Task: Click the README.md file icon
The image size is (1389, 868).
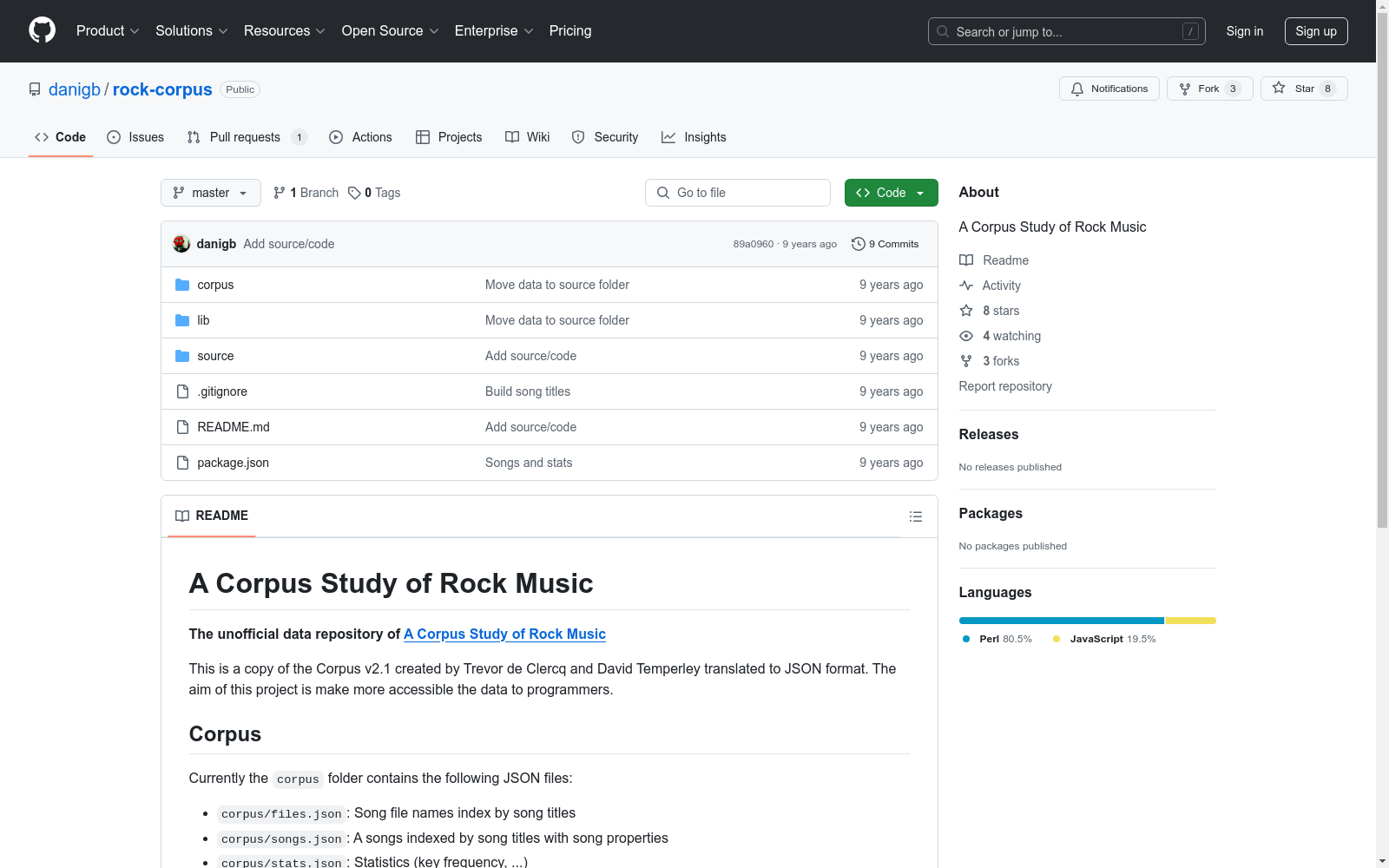Action: 182,427
